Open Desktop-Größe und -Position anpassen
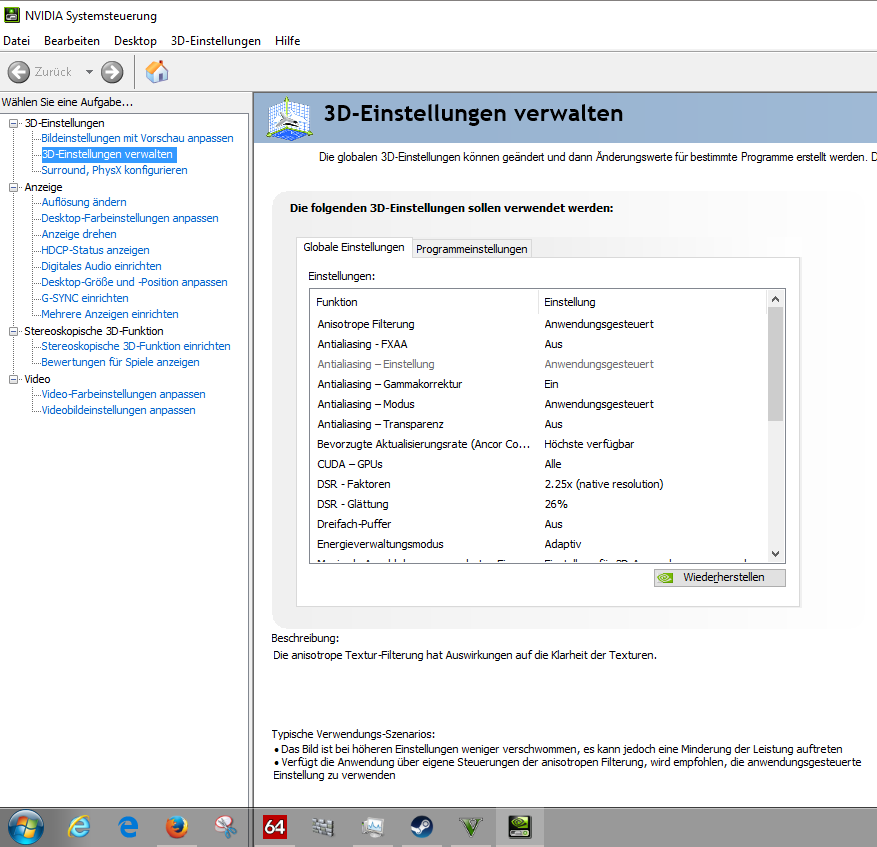Viewport: 877px width, 847px height. [x=134, y=282]
